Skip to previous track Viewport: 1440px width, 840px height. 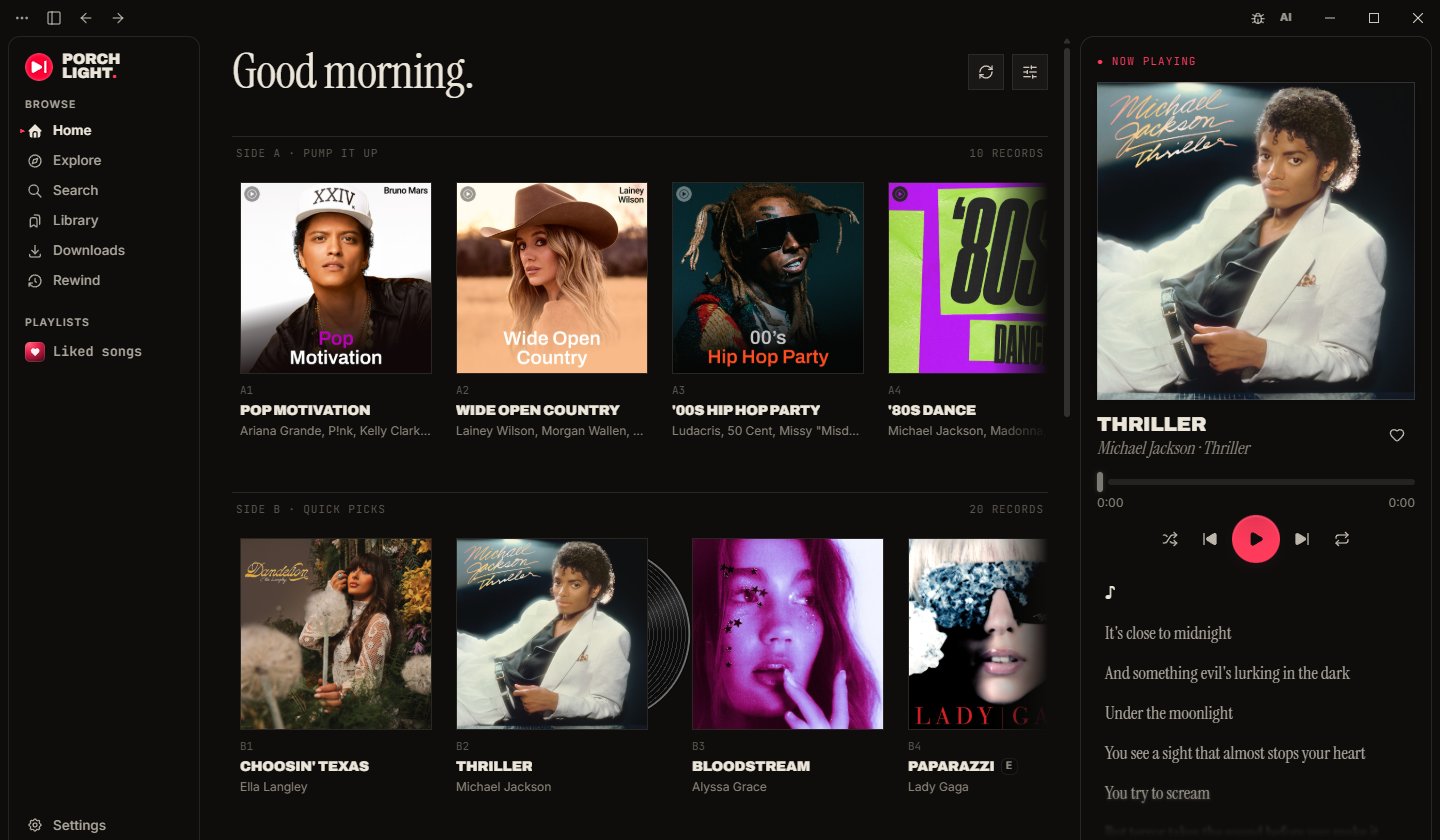pos(1210,539)
